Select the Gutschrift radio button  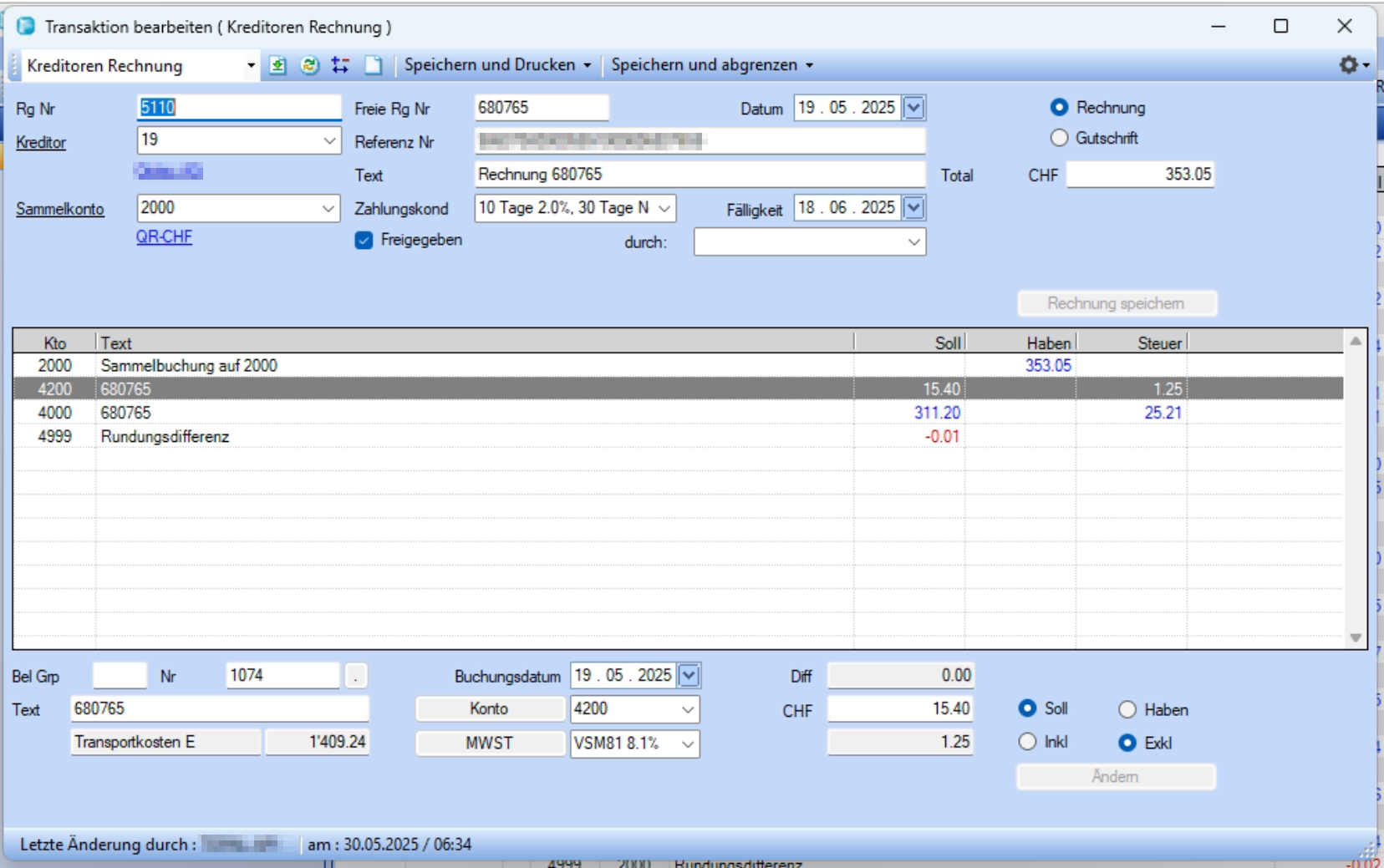click(x=1059, y=138)
